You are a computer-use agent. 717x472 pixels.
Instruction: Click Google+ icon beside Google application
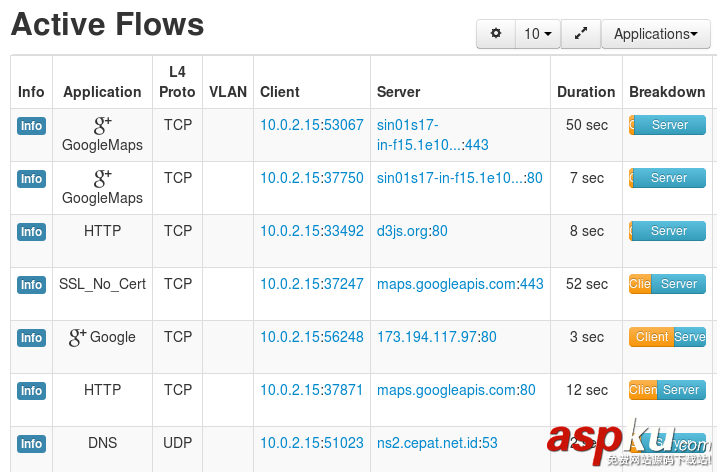click(77, 337)
